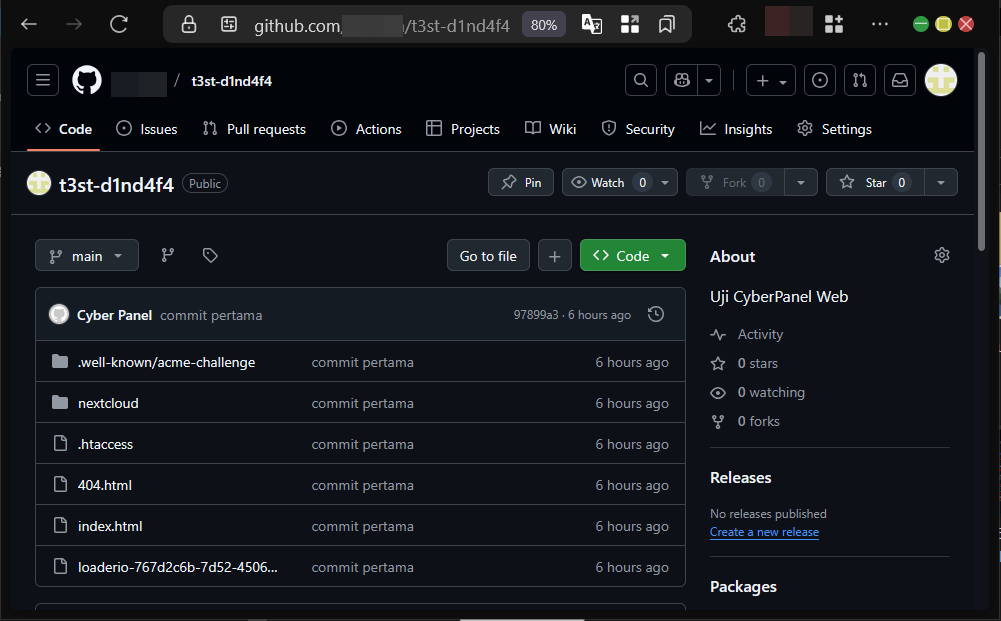Open the notifications inbox icon
This screenshot has height=621, width=1001.
[900, 81]
